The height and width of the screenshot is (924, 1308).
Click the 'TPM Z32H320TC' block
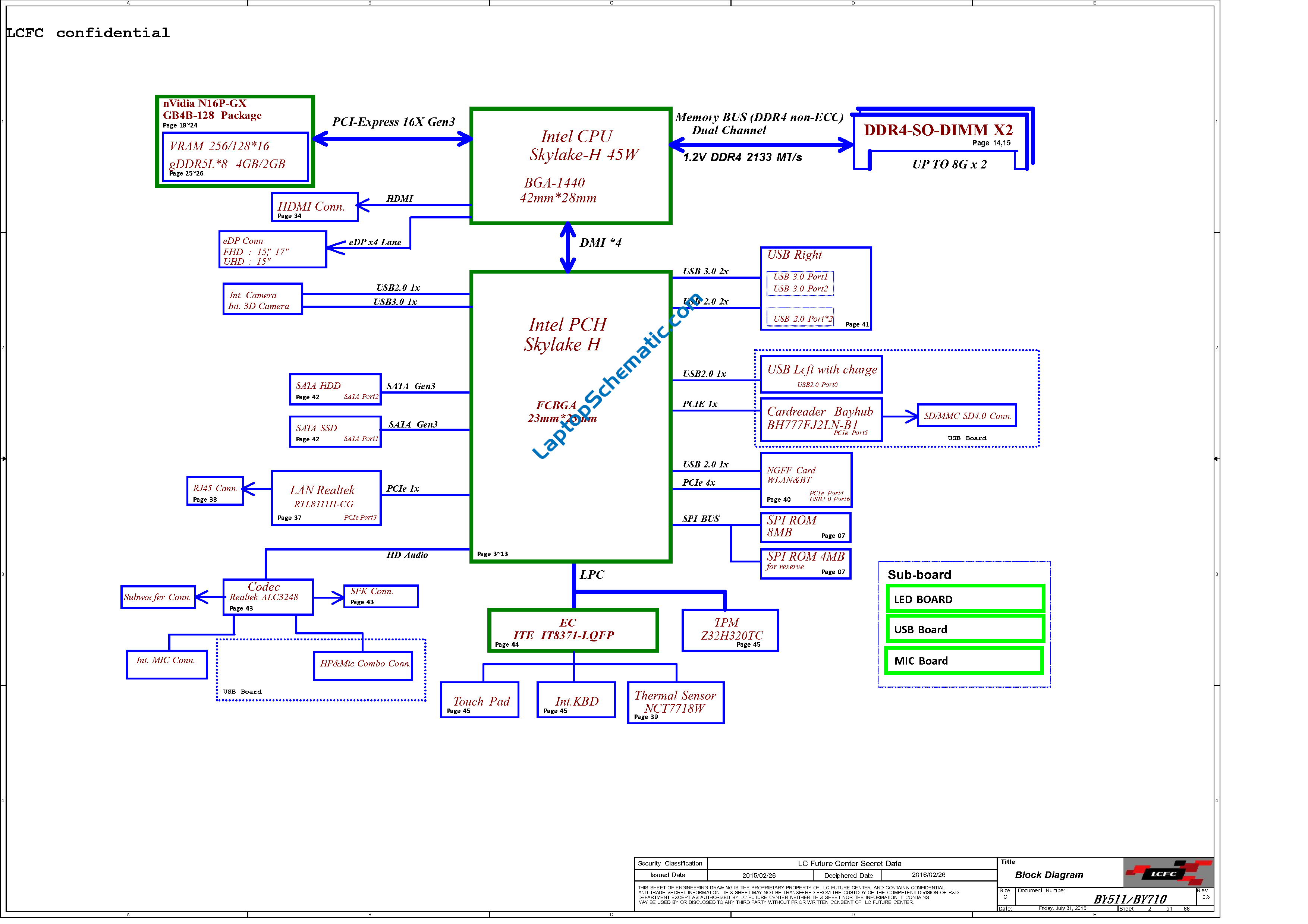pyautogui.click(x=730, y=630)
